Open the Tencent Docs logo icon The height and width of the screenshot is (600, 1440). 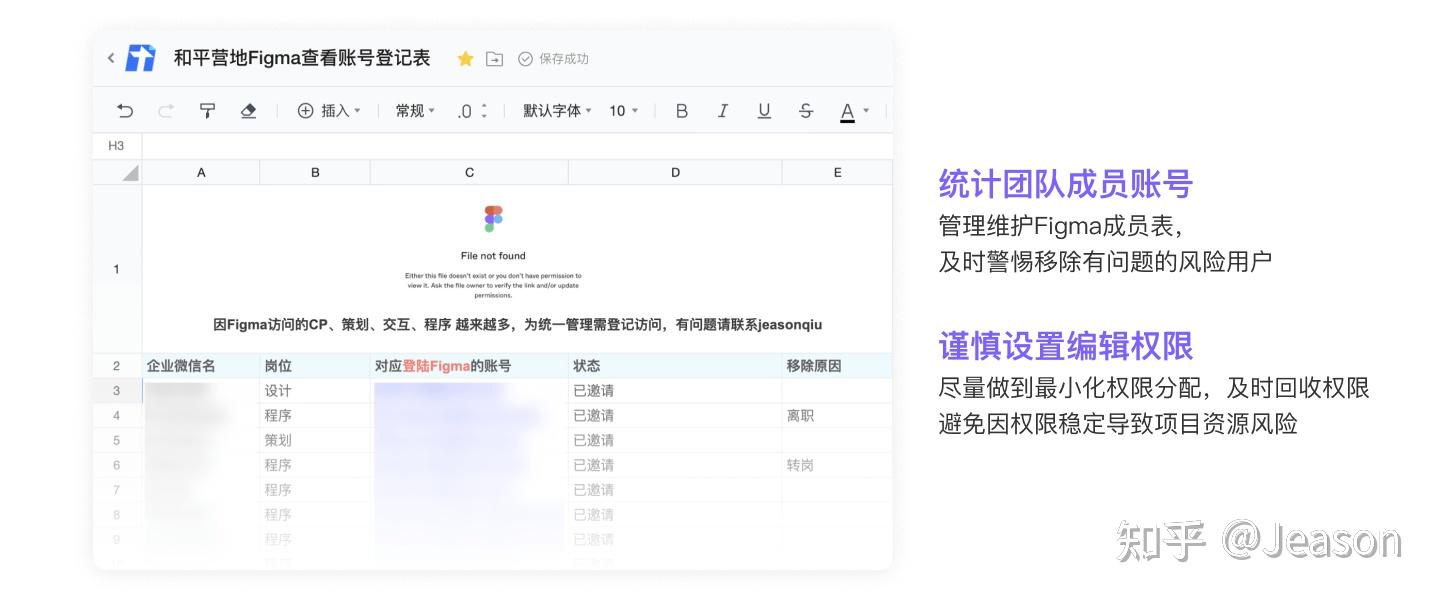[141, 58]
